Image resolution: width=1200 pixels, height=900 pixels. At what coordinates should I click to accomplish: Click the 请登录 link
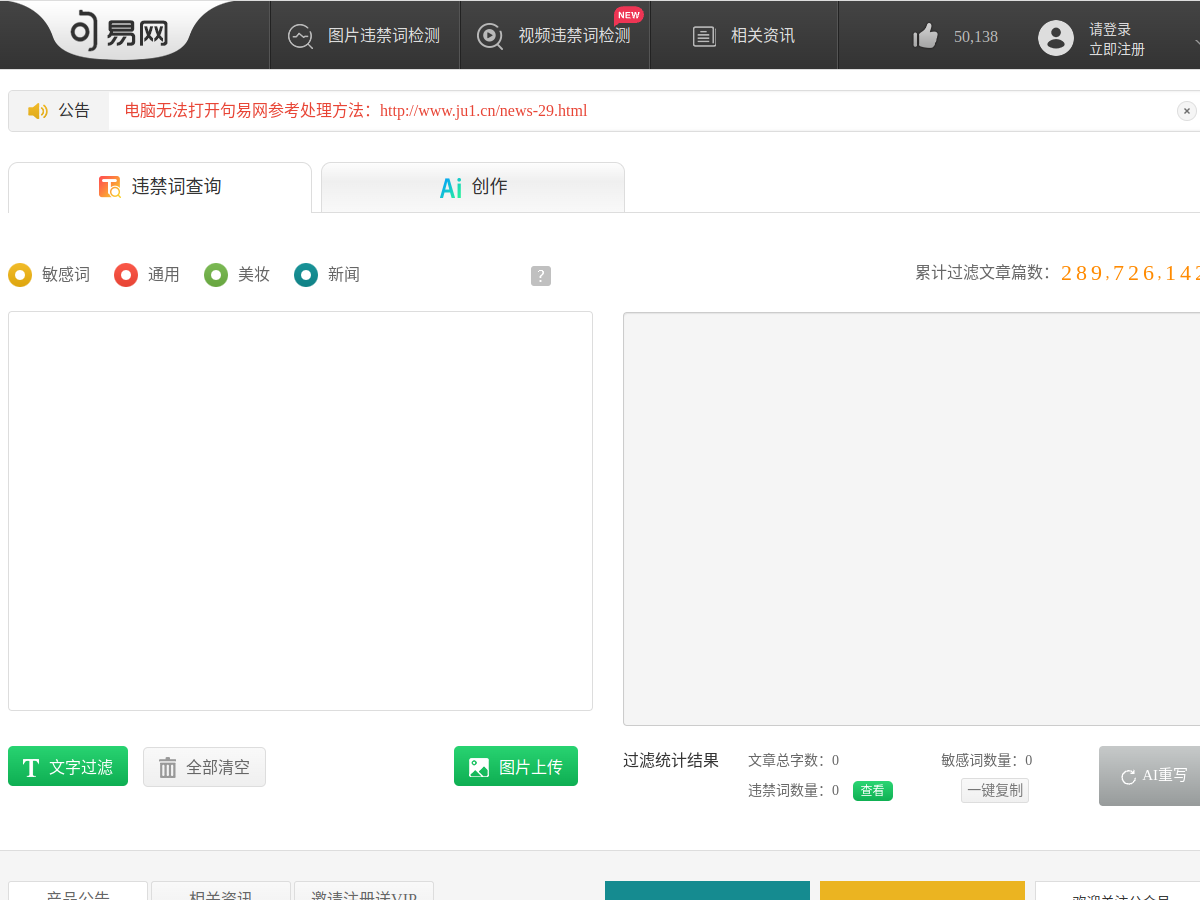[x=1110, y=29]
